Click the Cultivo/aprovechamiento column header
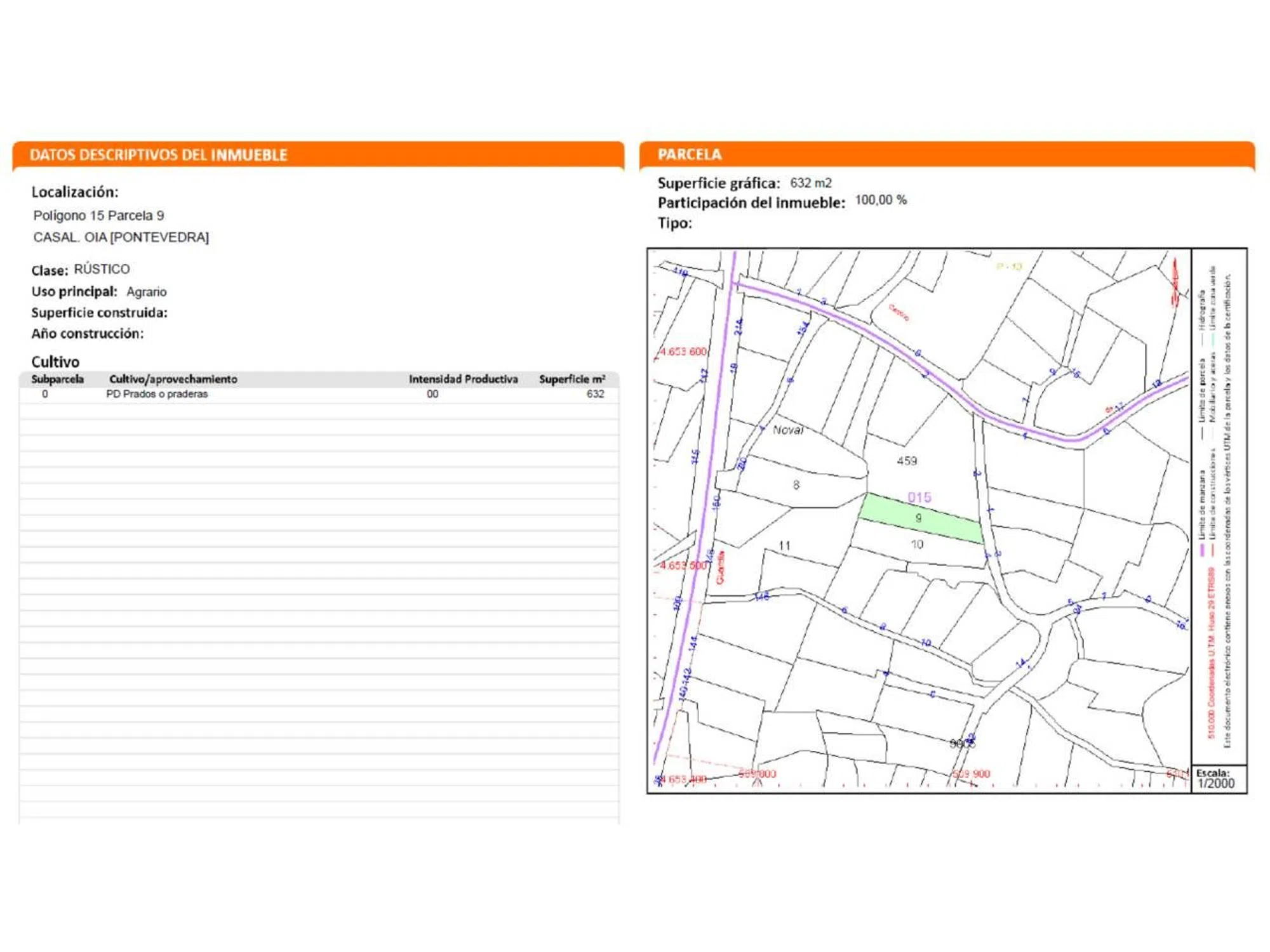Viewport: 1270px width, 952px height. pyautogui.click(x=173, y=380)
